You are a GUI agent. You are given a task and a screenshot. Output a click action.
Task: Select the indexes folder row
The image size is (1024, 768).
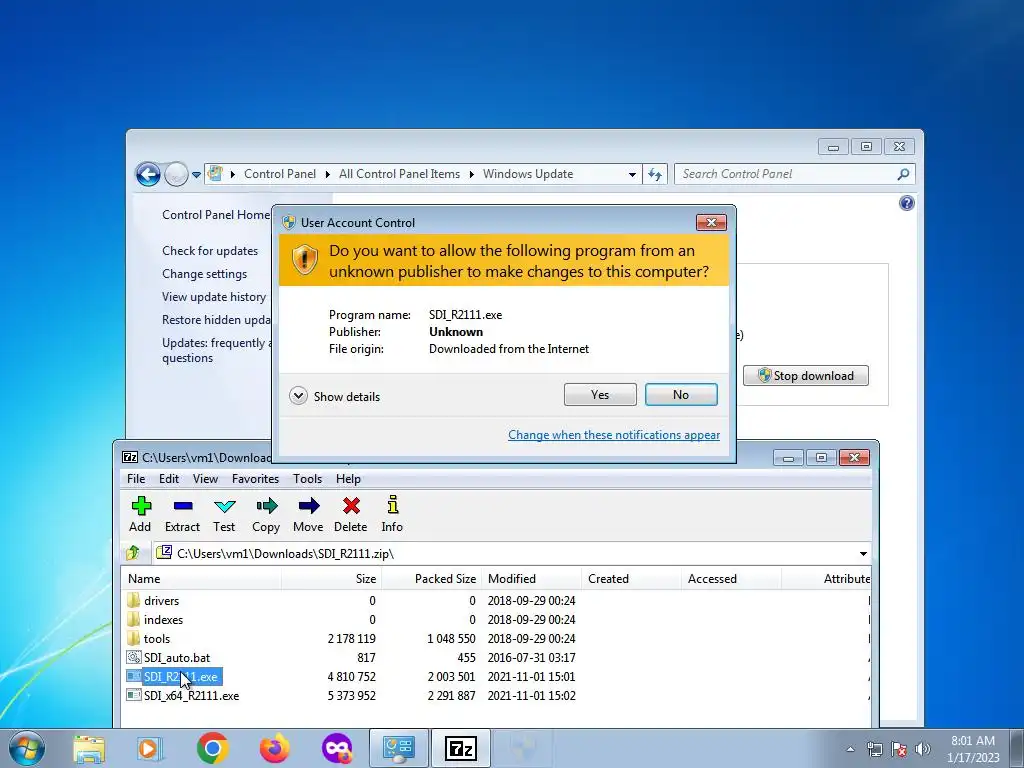496,619
